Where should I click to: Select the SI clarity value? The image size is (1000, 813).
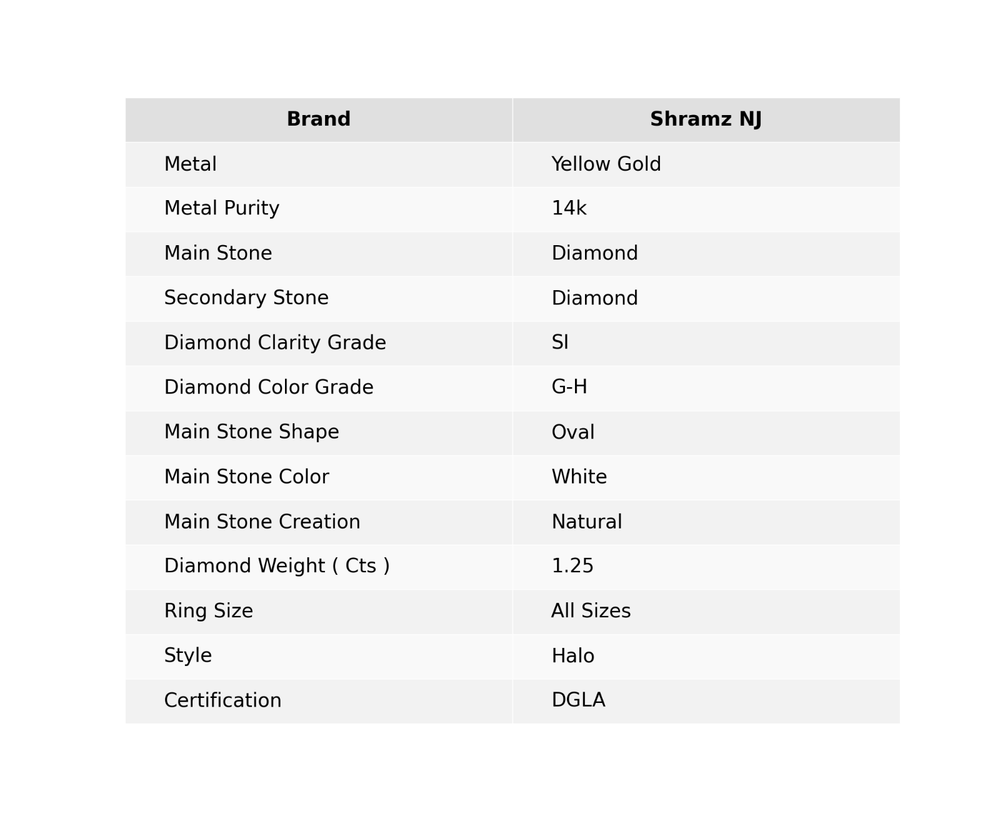pos(560,343)
